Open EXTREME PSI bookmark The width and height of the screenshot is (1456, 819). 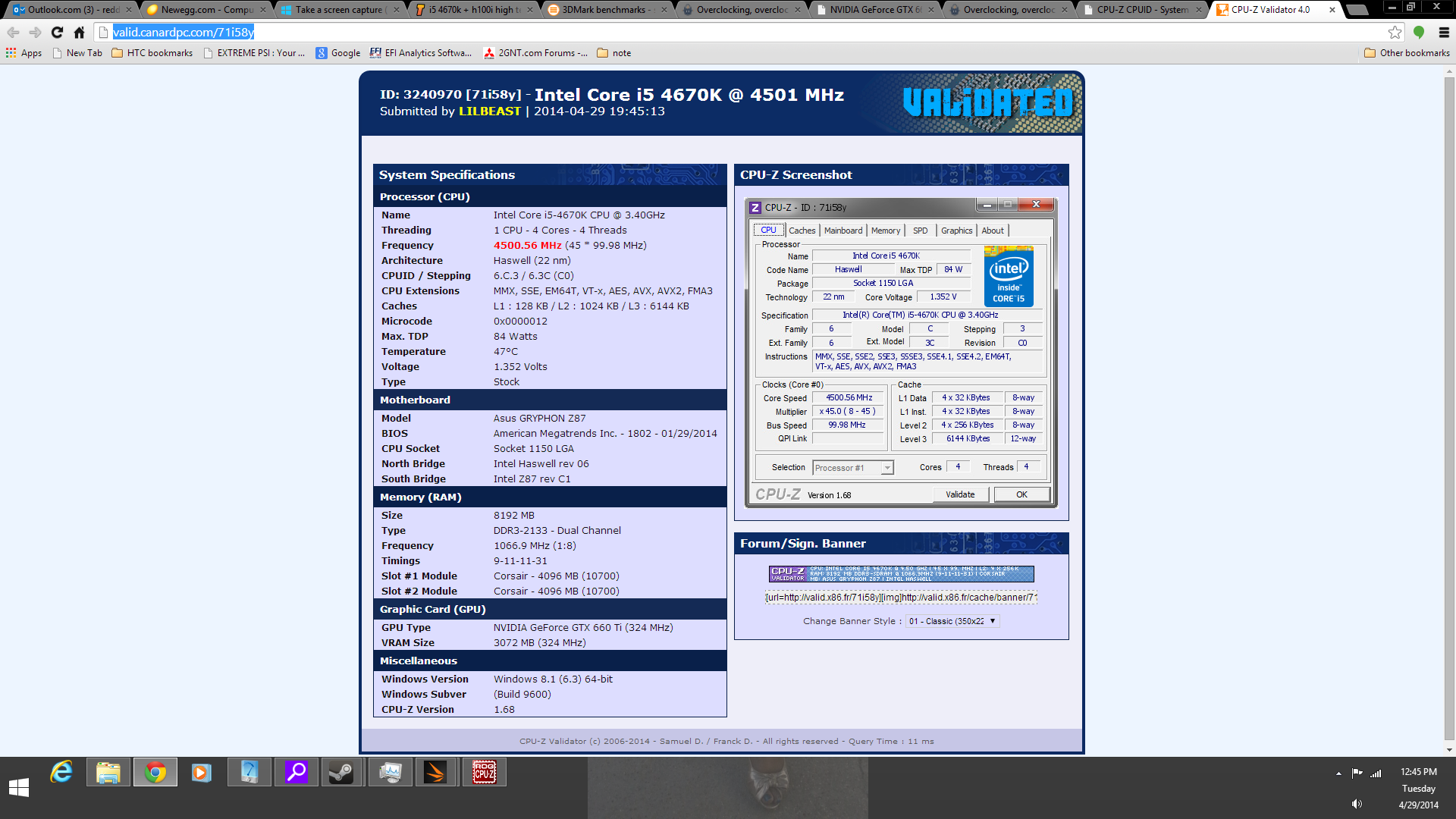(x=254, y=53)
